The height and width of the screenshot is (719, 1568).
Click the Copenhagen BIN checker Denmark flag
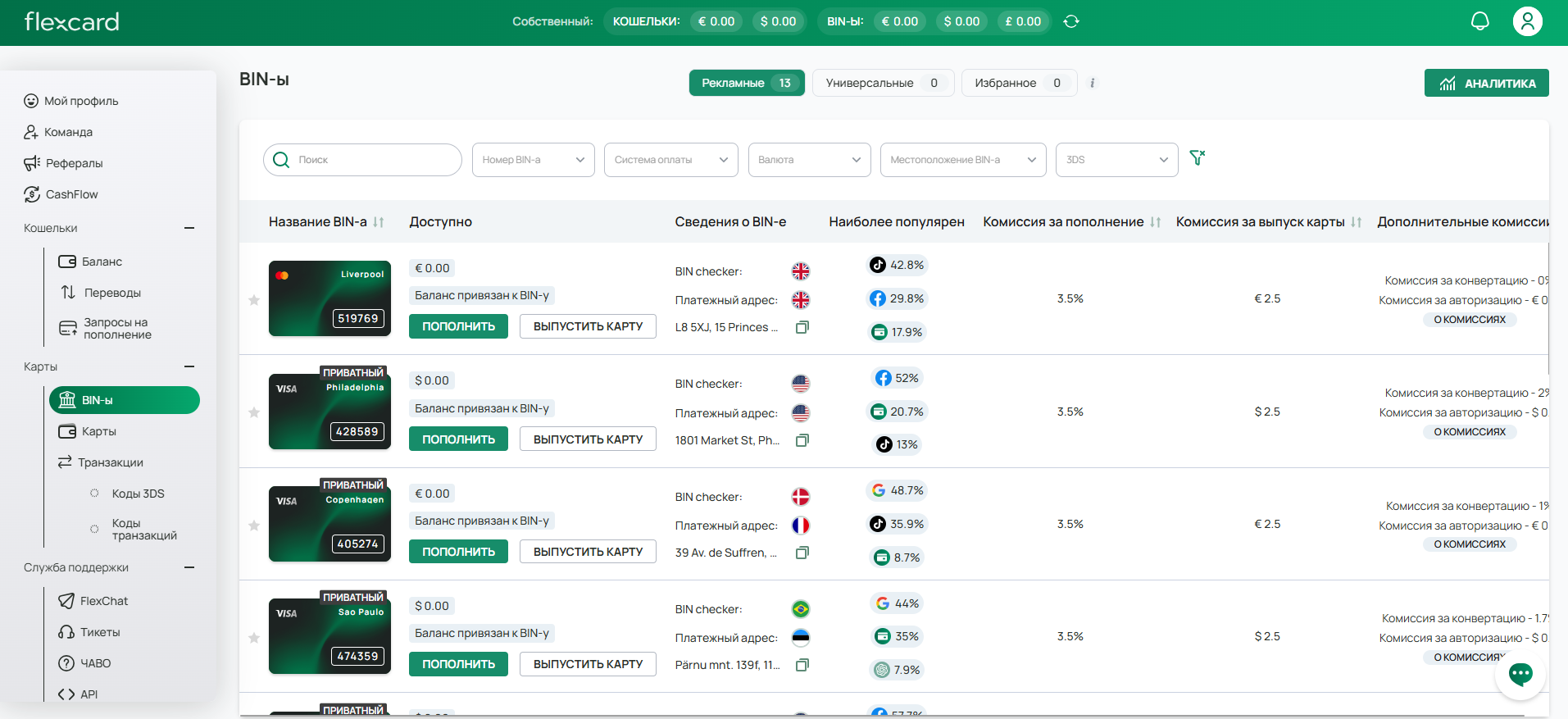tap(801, 497)
